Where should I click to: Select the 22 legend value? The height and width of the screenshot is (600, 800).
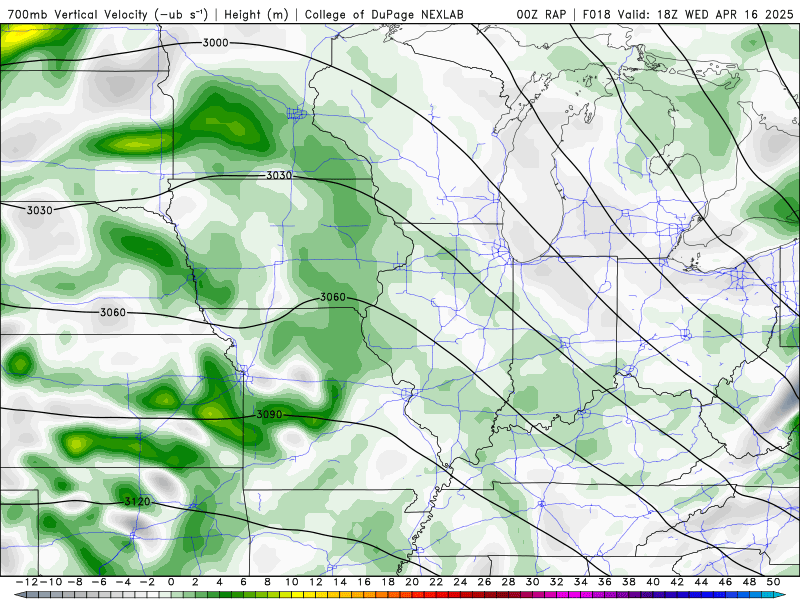click(436, 582)
